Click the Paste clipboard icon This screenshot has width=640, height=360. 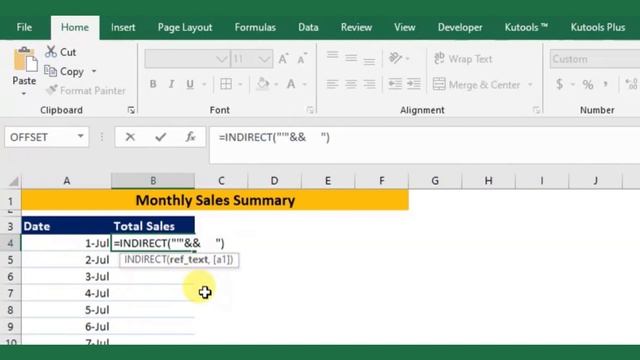25,60
